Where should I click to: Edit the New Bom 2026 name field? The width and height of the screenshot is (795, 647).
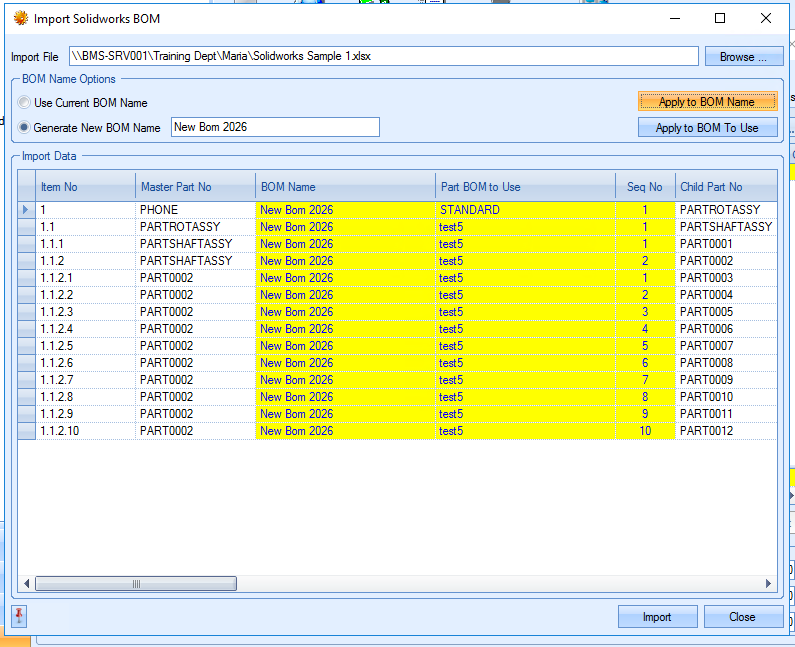click(x=275, y=127)
